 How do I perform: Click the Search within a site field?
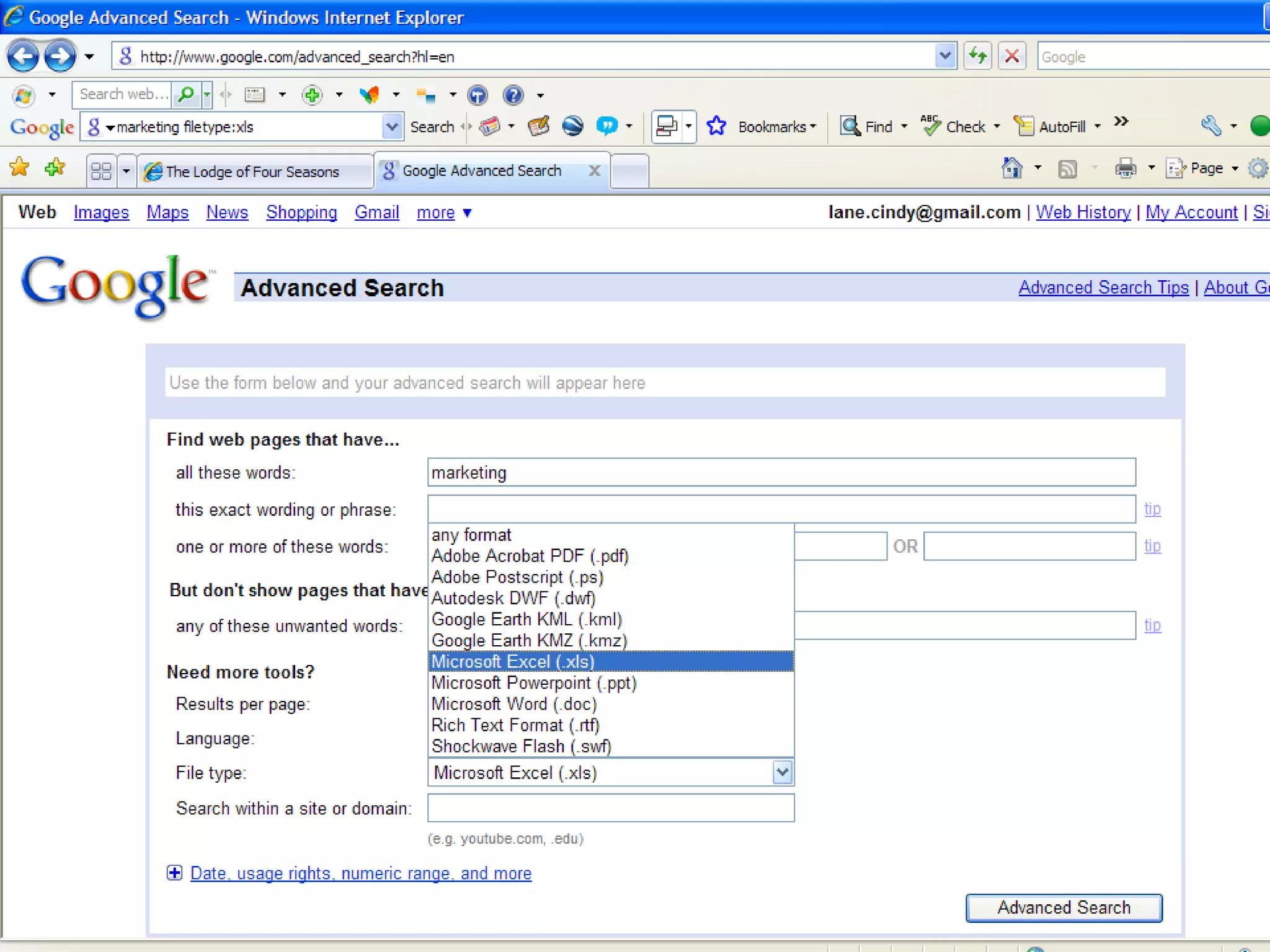point(610,808)
